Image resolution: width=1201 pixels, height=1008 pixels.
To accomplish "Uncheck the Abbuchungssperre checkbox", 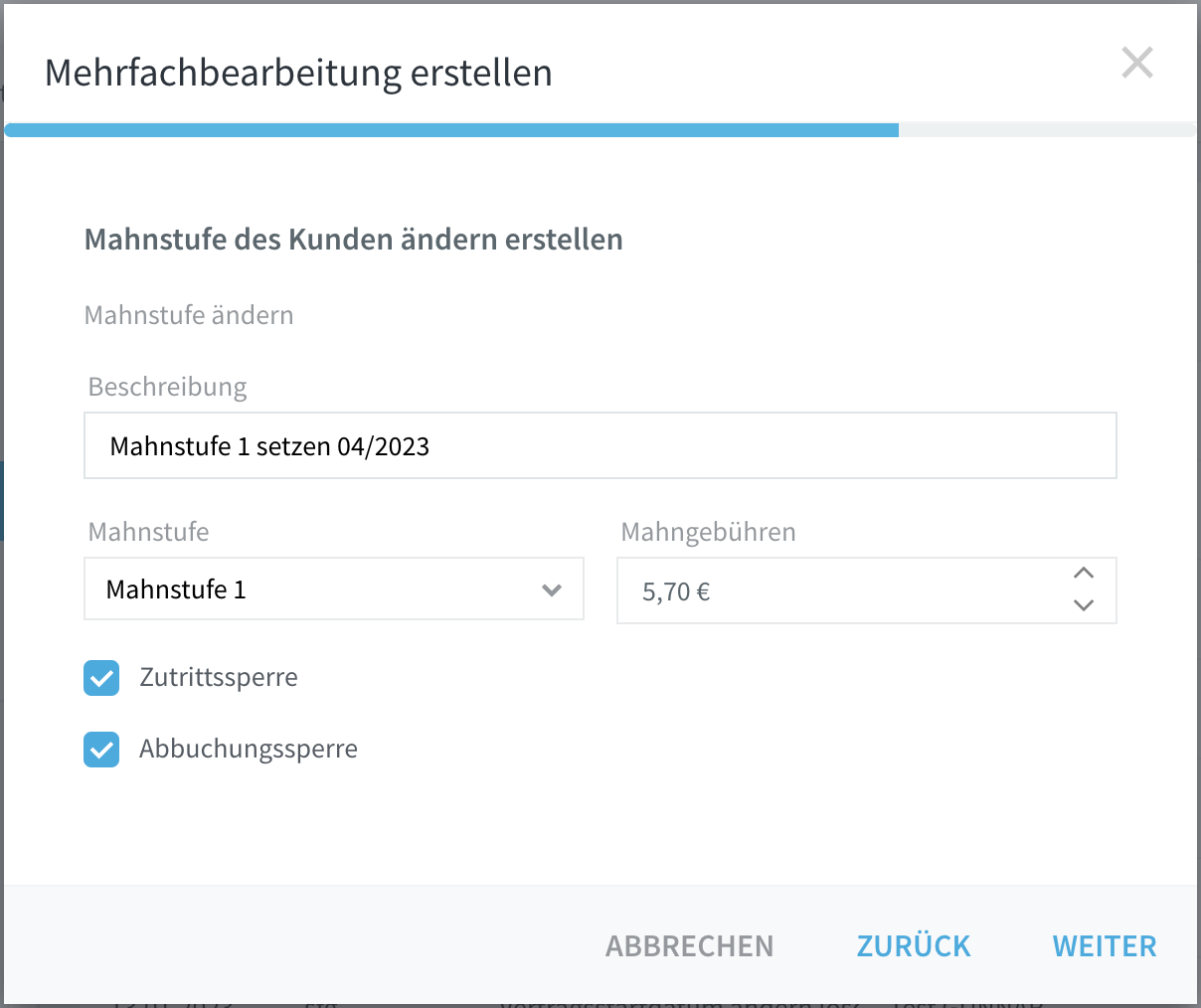I will pyautogui.click(x=101, y=750).
